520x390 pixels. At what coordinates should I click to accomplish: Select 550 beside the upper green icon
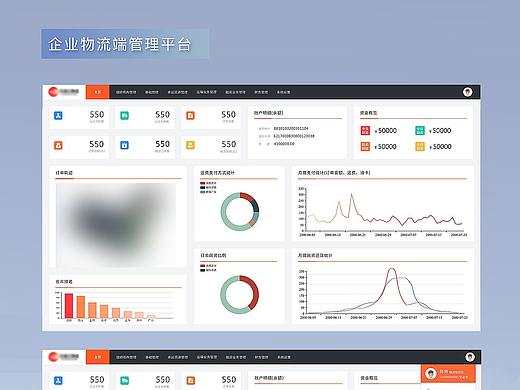pyautogui.click(x=163, y=114)
